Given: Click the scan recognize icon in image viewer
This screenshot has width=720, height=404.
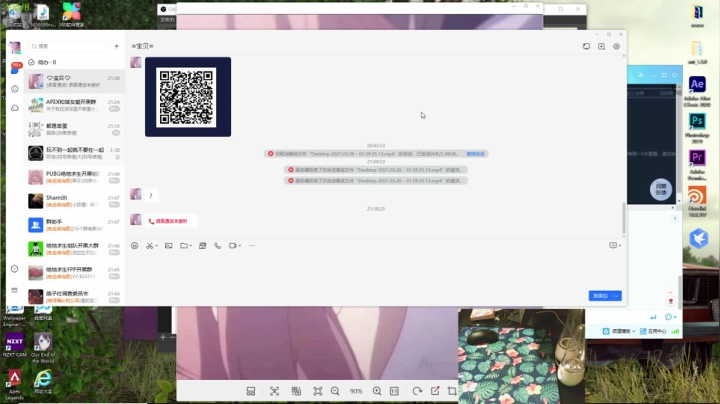Looking at the screenshot, I should click(x=275, y=391).
